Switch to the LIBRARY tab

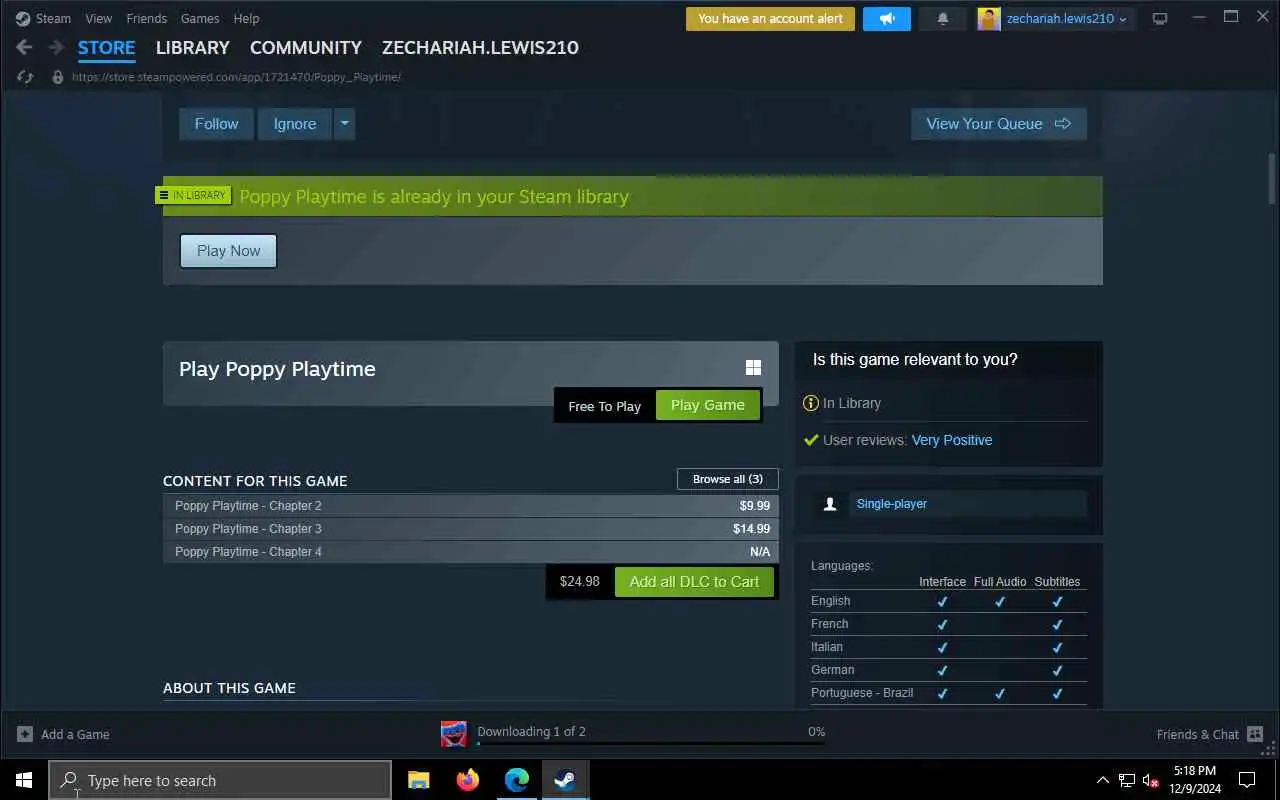point(193,47)
